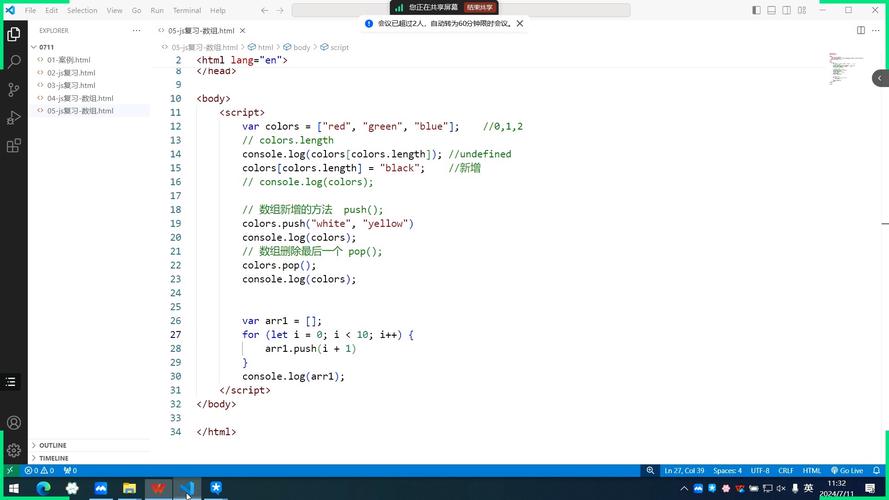
Task: Click the errors and warnings status indicator
Action: tap(39, 471)
